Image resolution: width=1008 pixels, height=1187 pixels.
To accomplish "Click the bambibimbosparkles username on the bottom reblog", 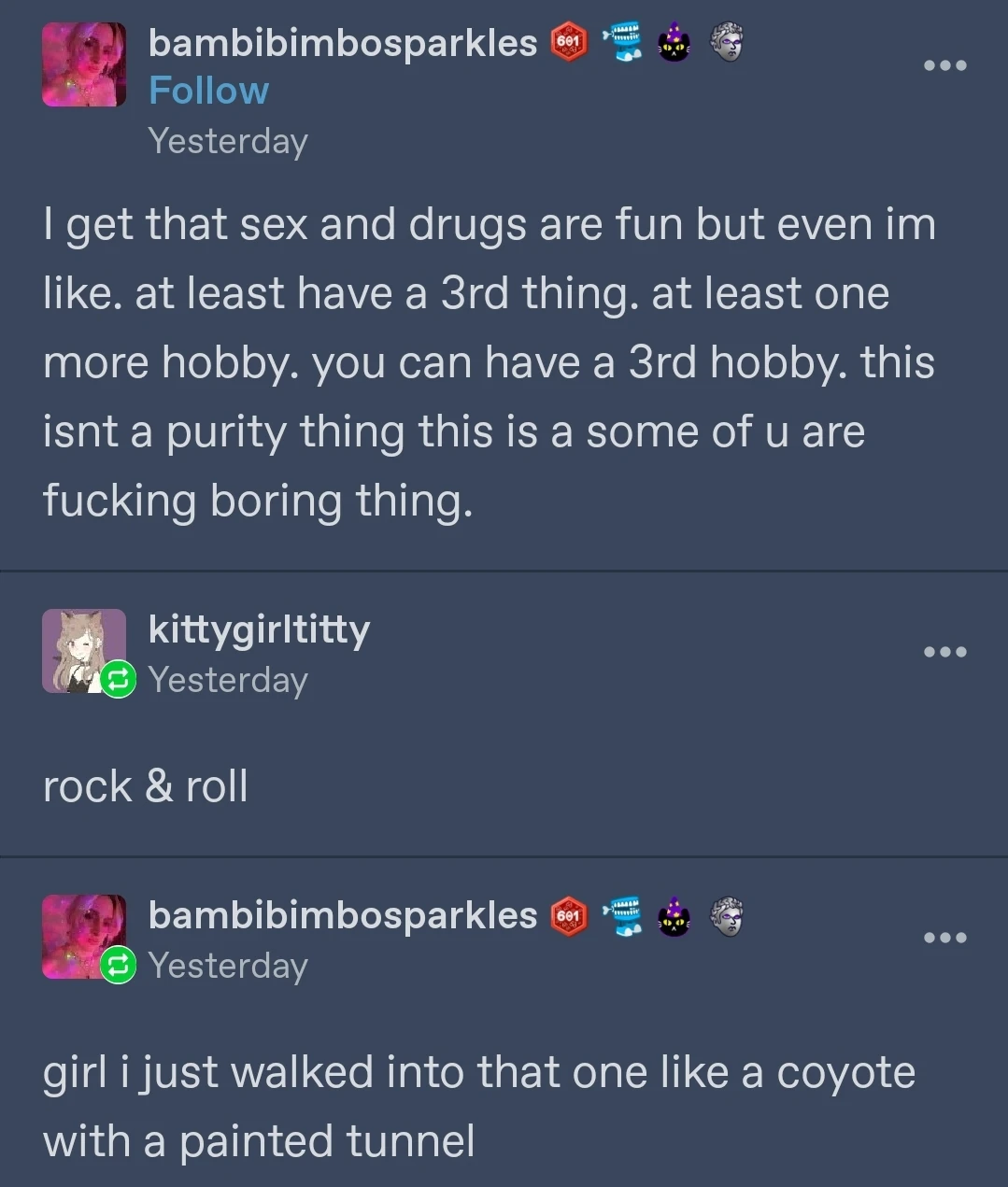I will point(343,915).
